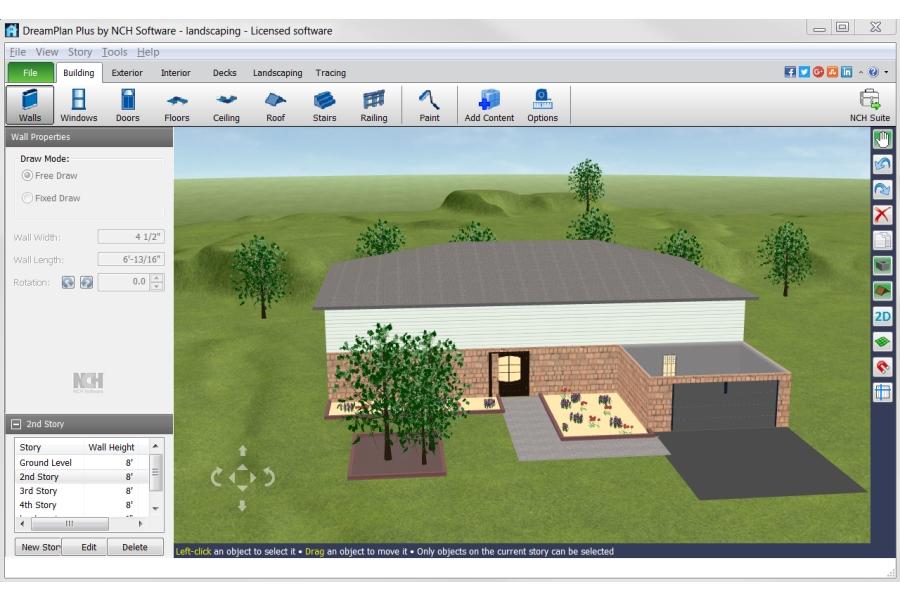Share on Facebook

point(790,72)
